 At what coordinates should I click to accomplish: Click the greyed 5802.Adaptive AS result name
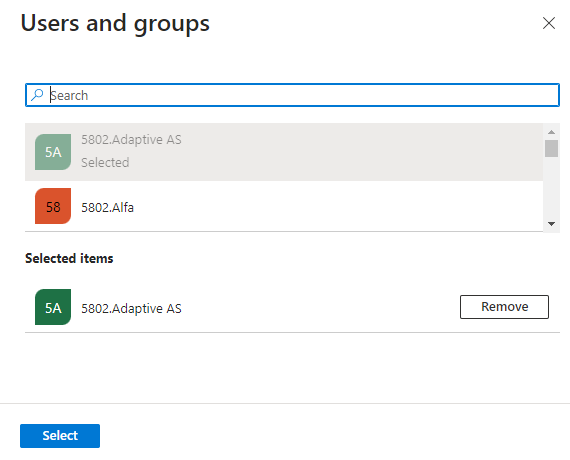point(131,140)
